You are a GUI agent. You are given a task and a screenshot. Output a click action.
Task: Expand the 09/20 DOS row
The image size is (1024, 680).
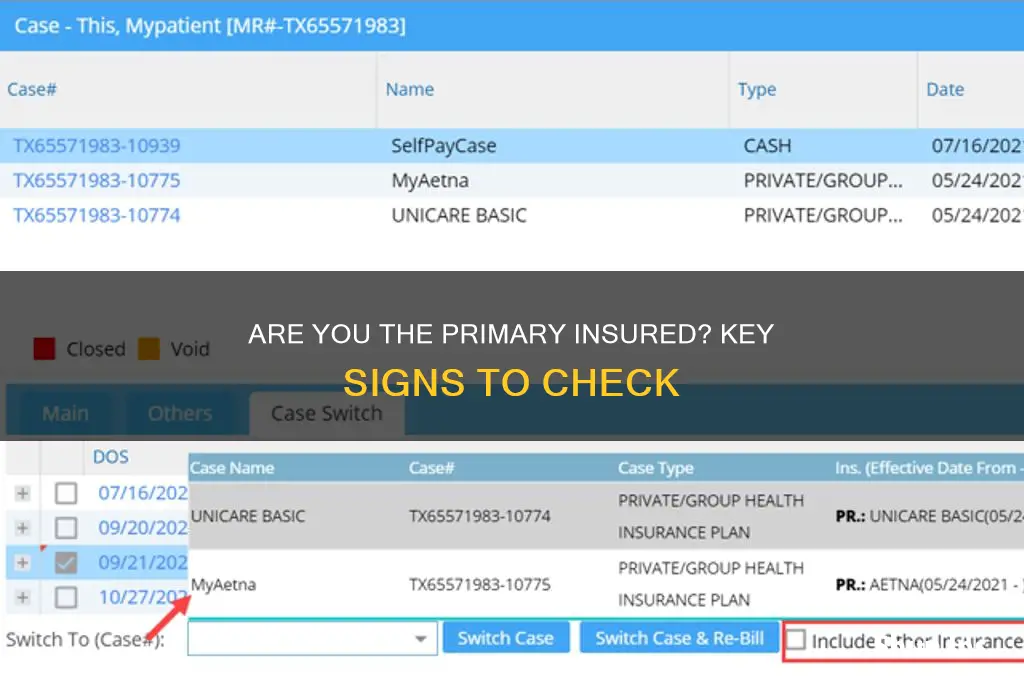click(x=23, y=528)
